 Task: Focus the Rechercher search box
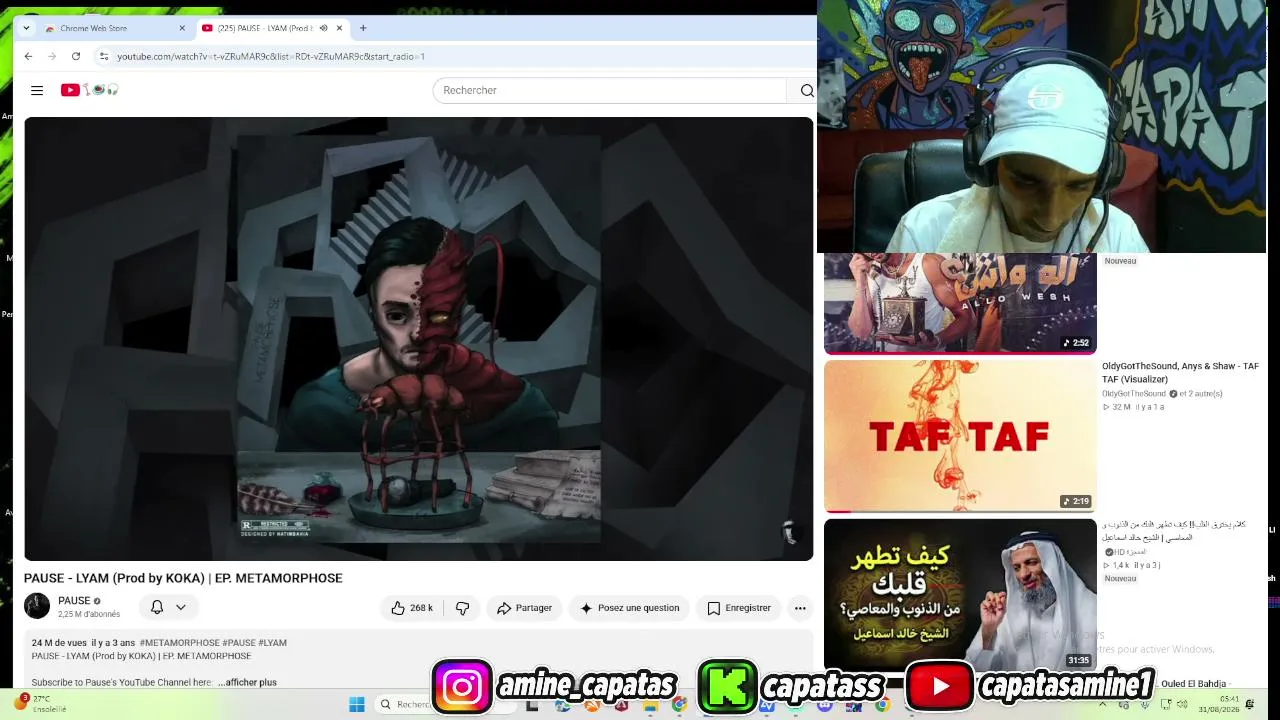point(610,90)
